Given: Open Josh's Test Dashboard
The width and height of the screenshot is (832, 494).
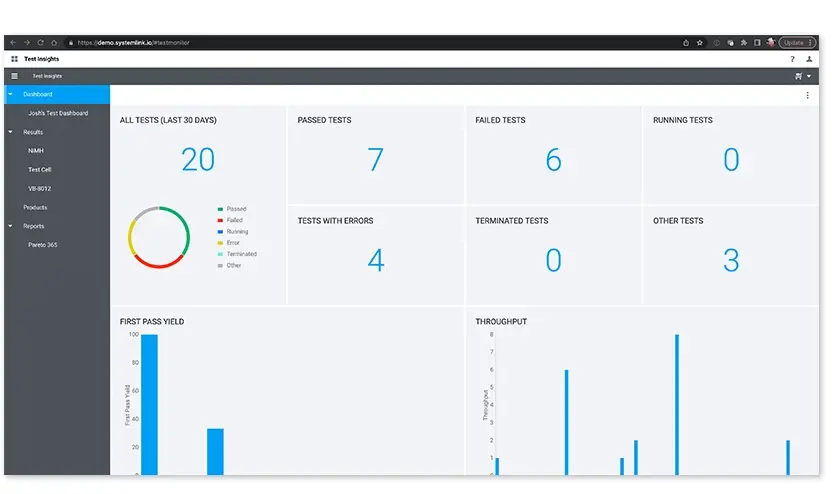Looking at the screenshot, I should (58, 113).
